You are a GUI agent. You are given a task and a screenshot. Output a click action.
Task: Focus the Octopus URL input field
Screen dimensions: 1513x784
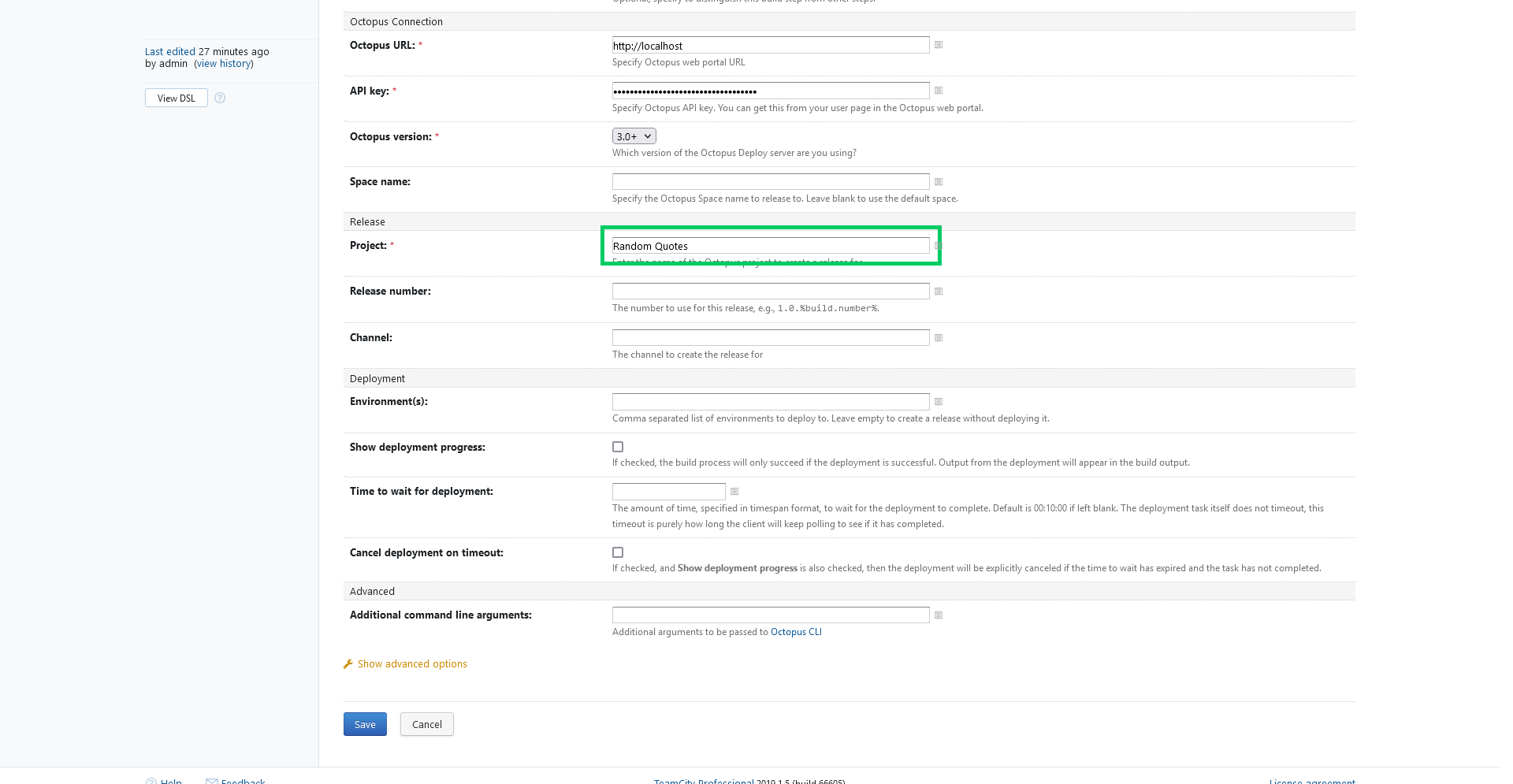point(771,46)
